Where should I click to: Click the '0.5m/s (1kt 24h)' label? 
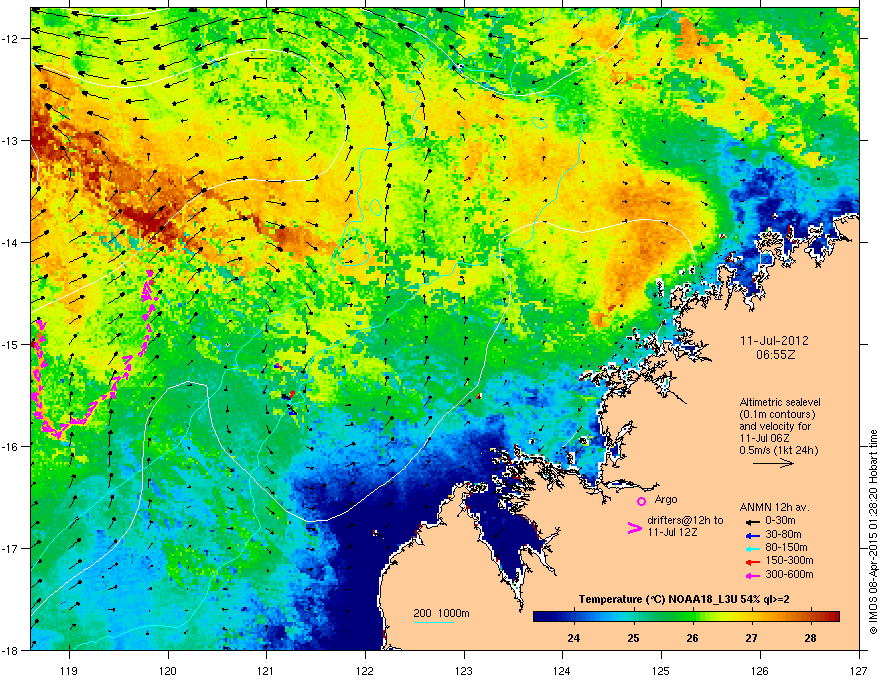coord(778,450)
